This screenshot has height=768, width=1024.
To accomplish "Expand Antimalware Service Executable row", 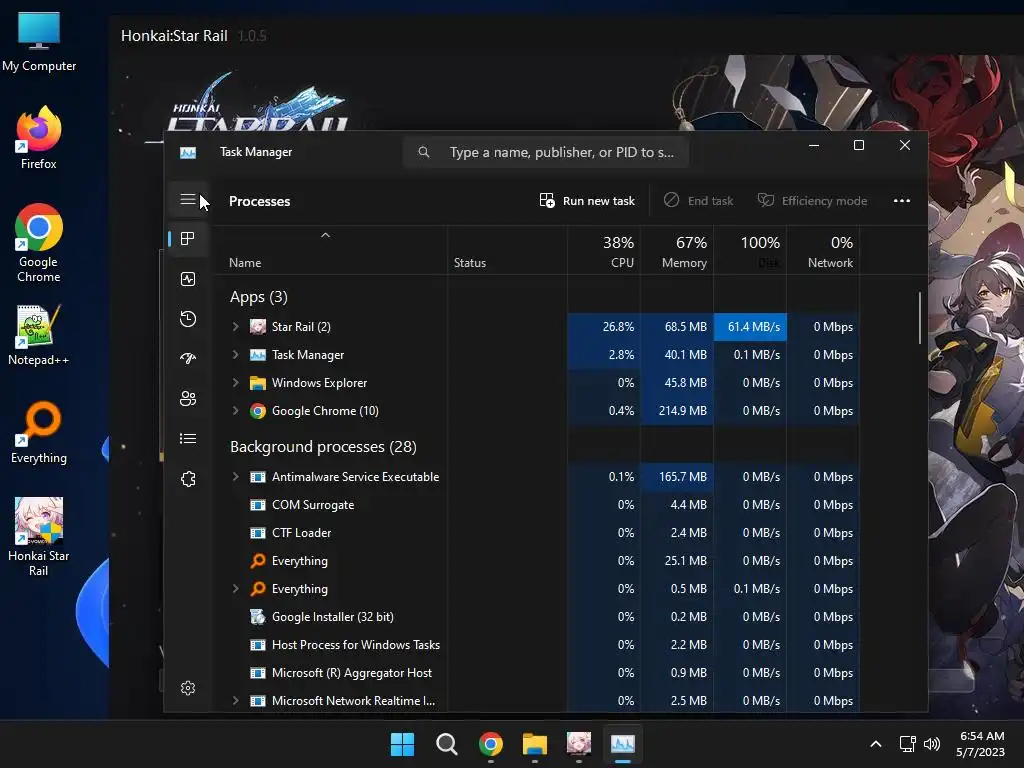I will point(236,477).
